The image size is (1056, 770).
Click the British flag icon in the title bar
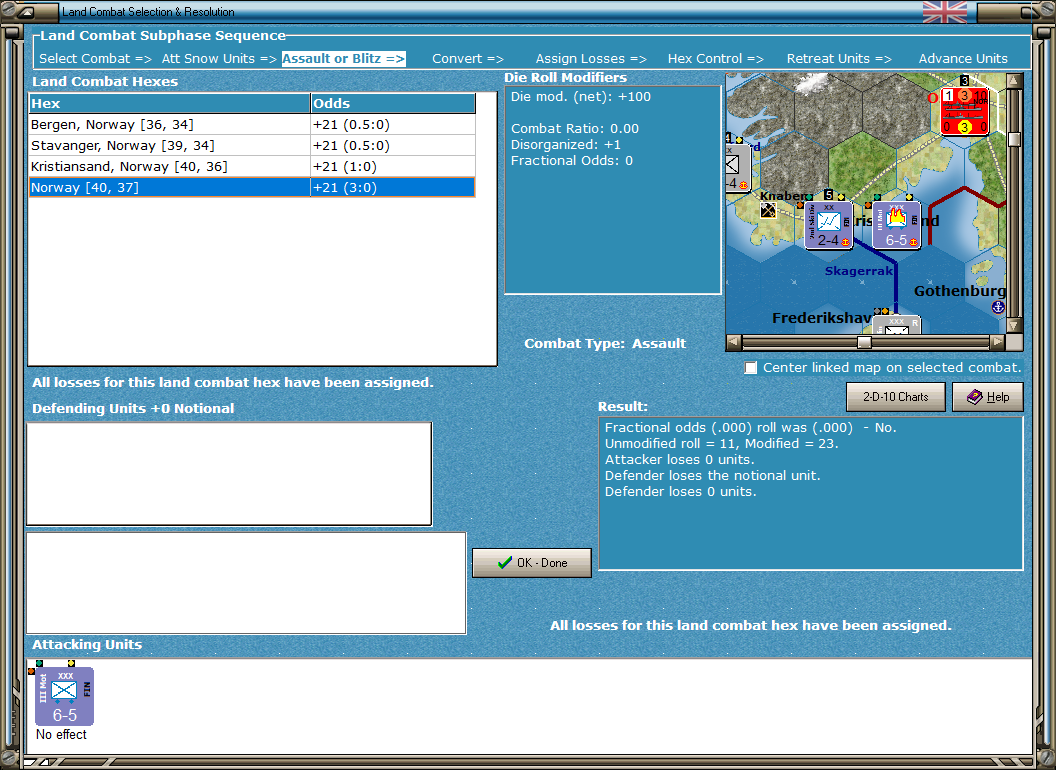tap(945, 11)
